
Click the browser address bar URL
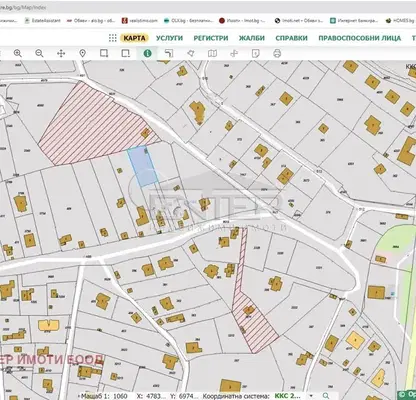tap(23, 7)
